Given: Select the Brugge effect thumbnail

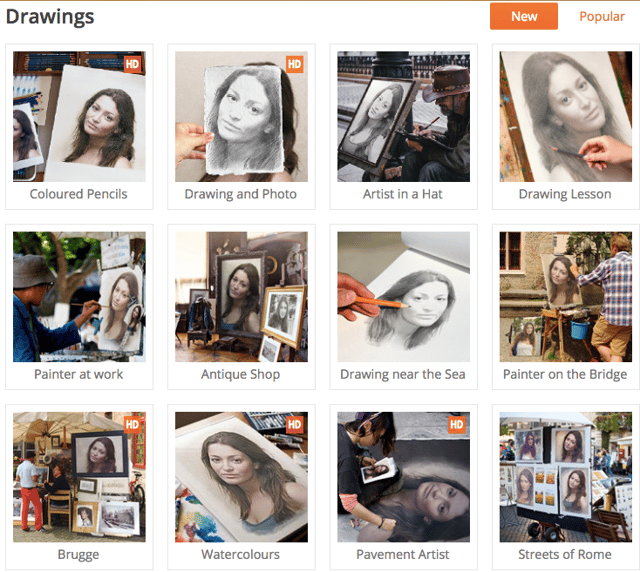Looking at the screenshot, I should [x=79, y=477].
